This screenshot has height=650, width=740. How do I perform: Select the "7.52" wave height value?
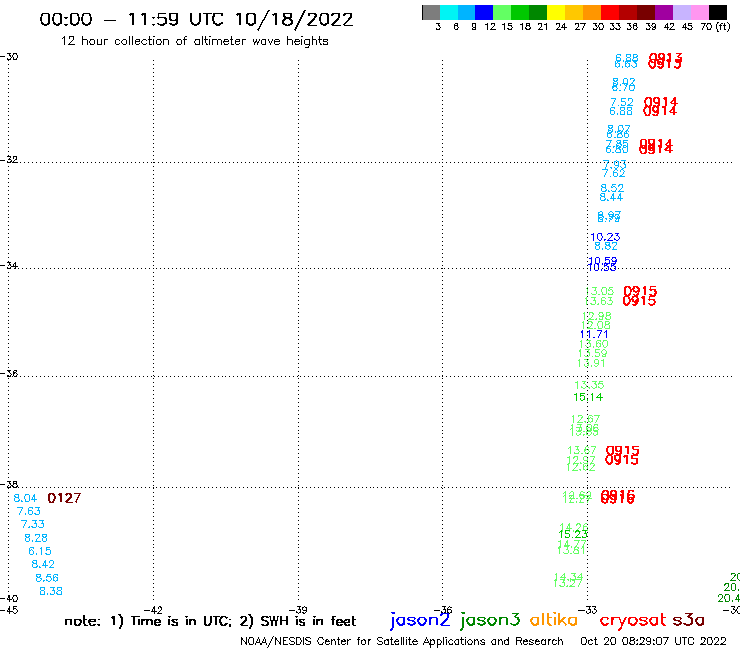coord(622,102)
